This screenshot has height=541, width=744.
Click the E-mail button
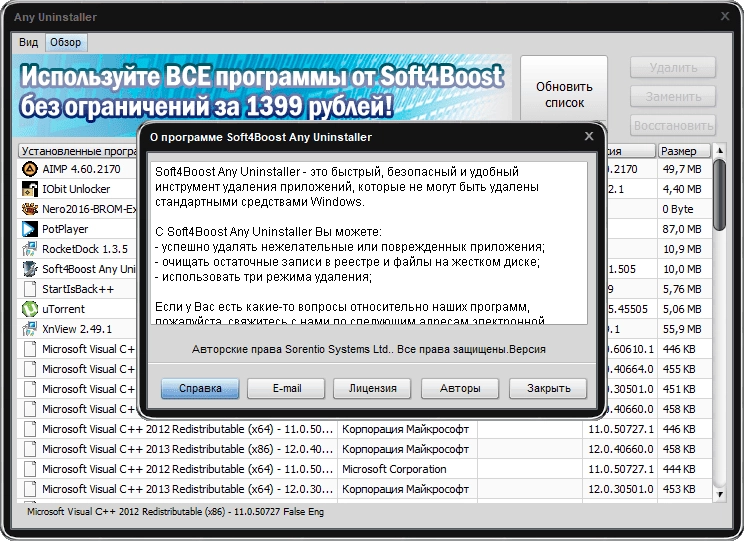287,388
